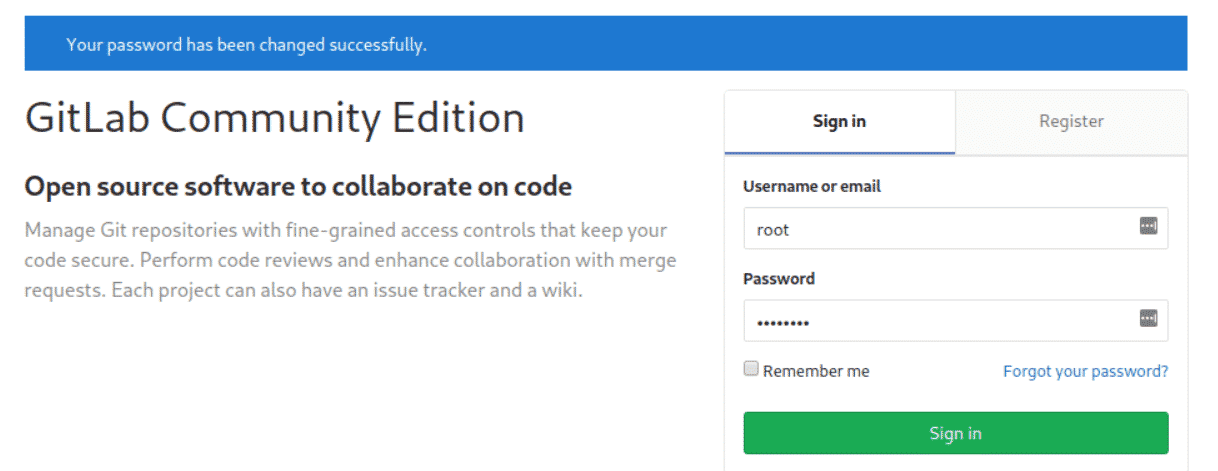Click the GitLab Community Edition heading
Screen dimensions: 1218x471
coord(274,118)
